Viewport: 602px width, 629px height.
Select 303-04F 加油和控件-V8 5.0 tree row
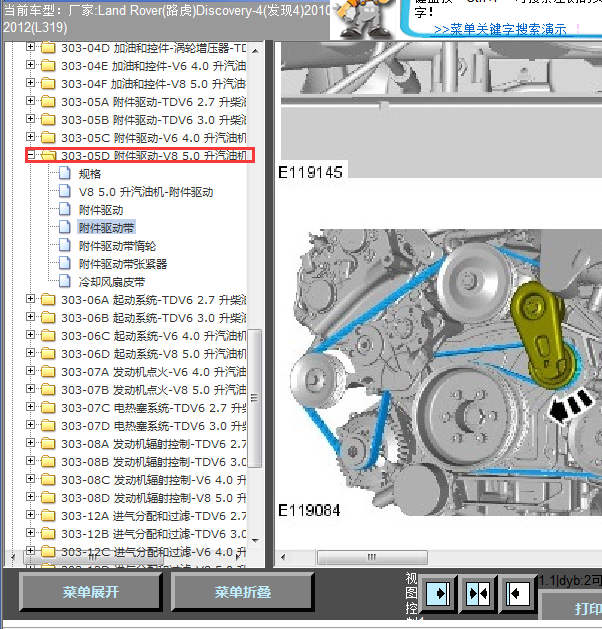point(153,84)
